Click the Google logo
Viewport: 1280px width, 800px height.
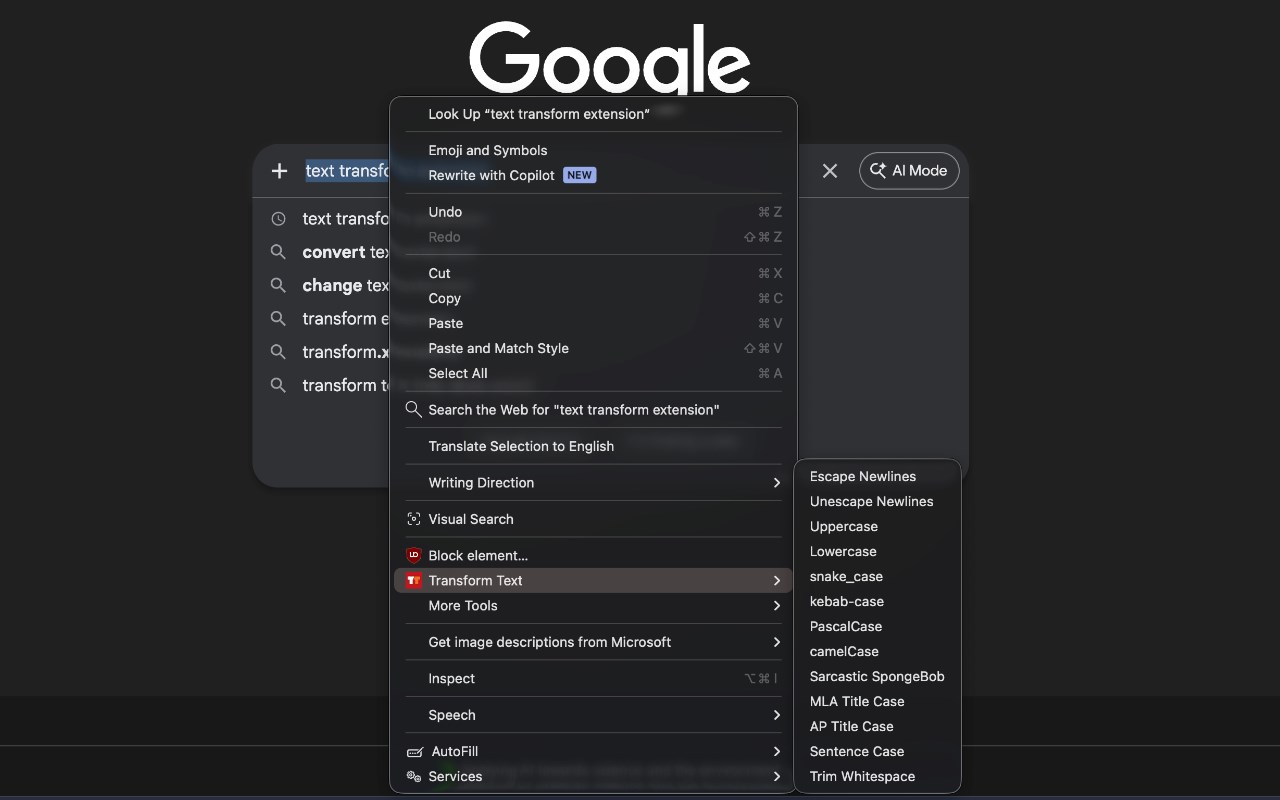pyautogui.click(x=610, y=58)
